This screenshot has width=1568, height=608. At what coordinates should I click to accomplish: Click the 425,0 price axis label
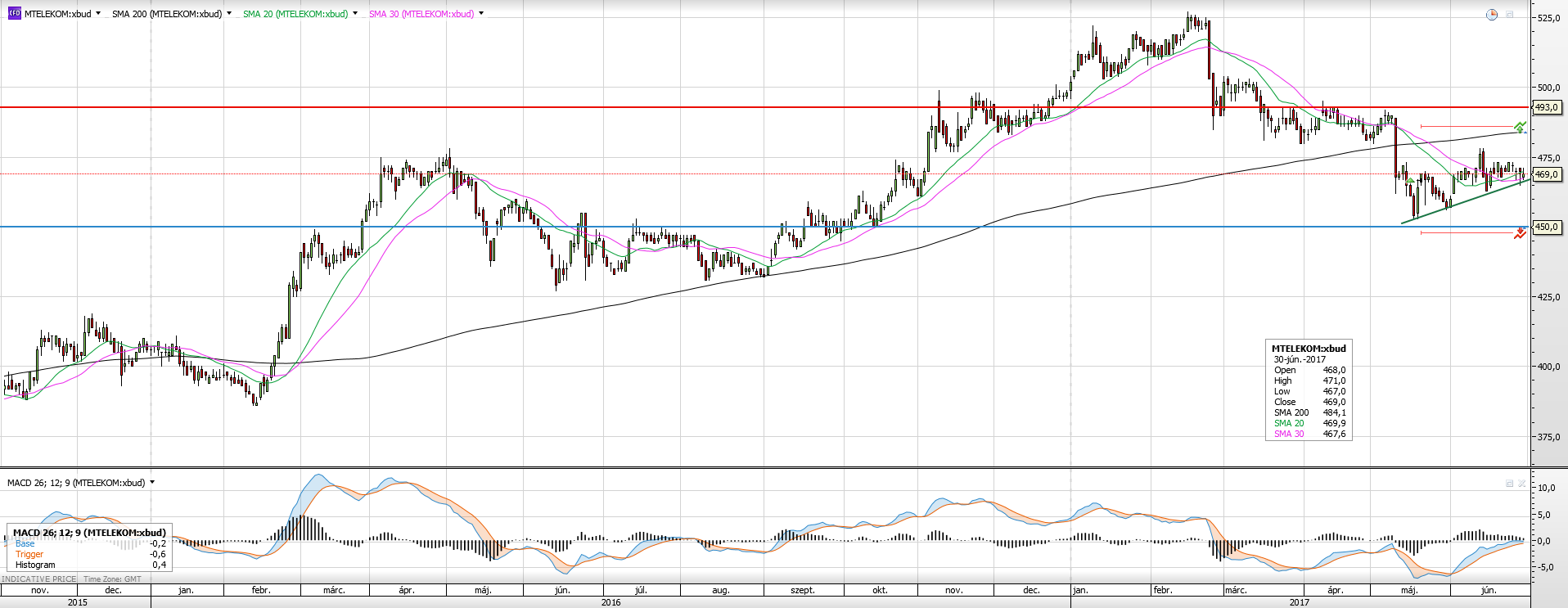tap(1548, 297)
